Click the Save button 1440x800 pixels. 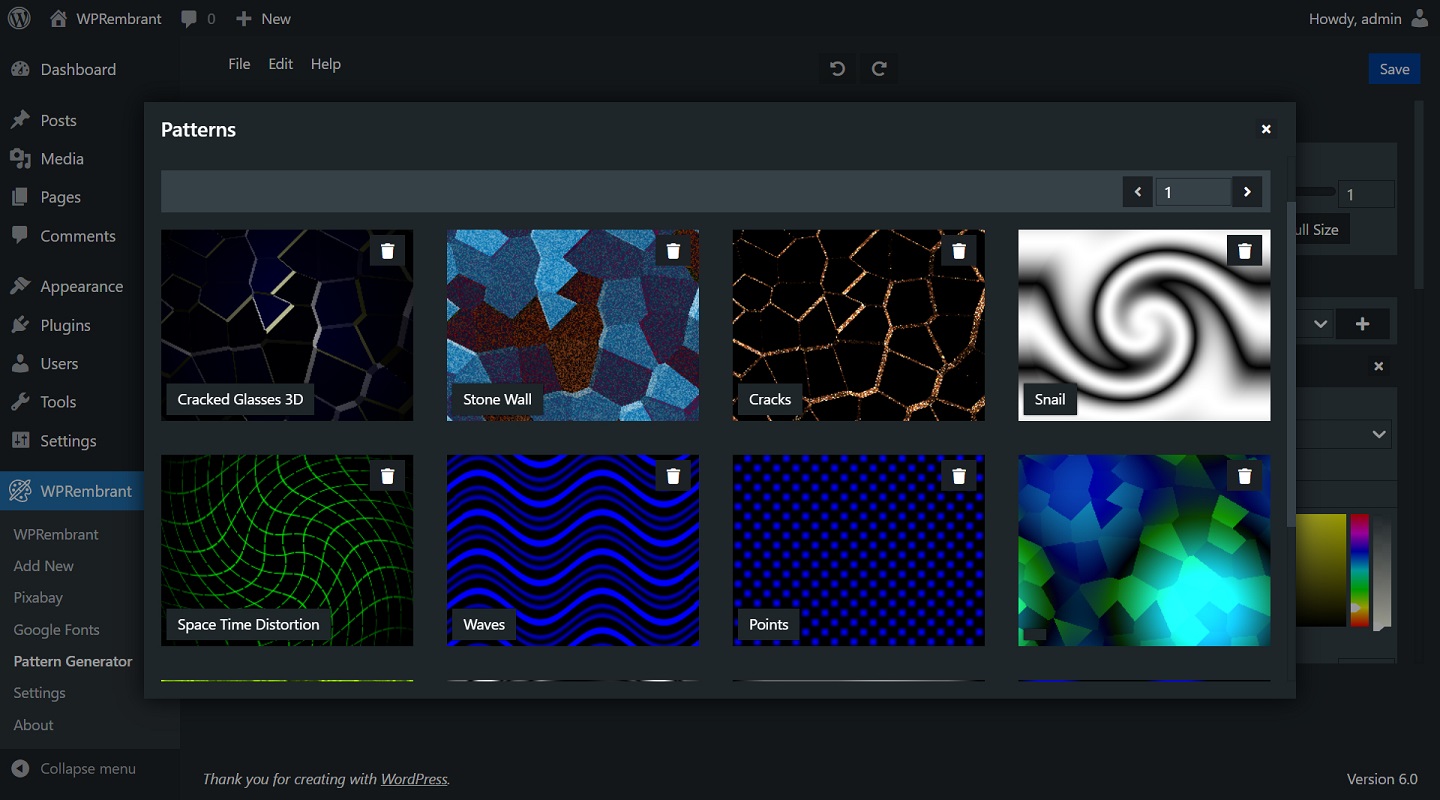pyautogui.click(x=1394, y=68)
